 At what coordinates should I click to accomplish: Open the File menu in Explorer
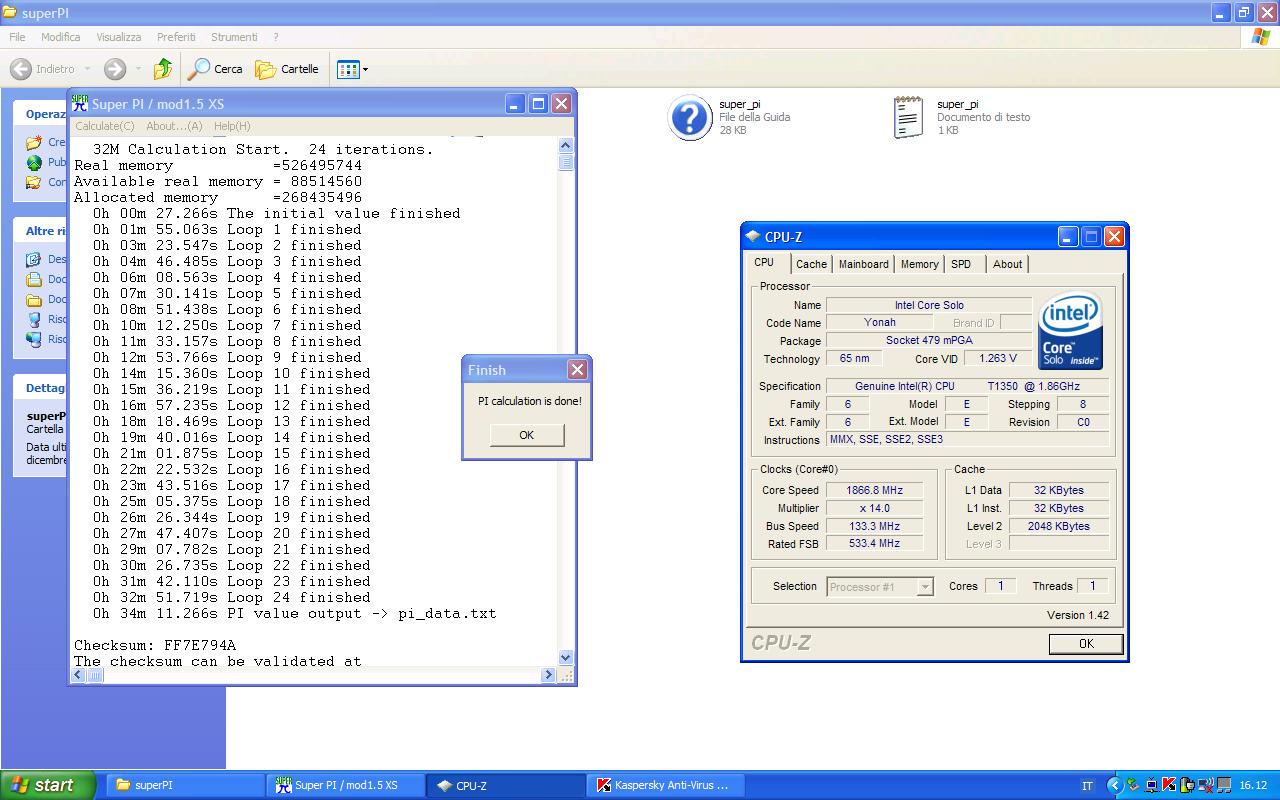[x=17, y=37]
